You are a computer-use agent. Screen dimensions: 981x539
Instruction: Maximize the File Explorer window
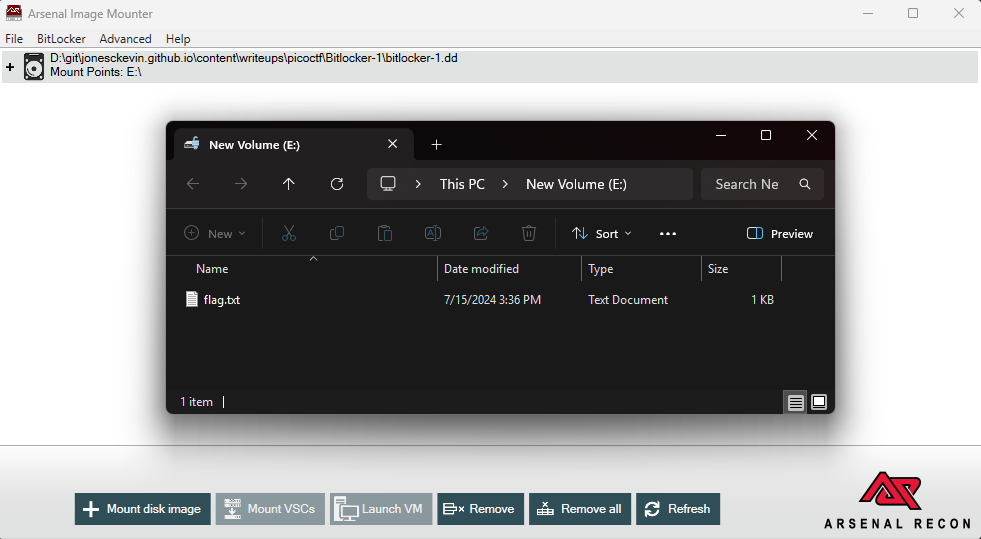(x=766, y=135)
